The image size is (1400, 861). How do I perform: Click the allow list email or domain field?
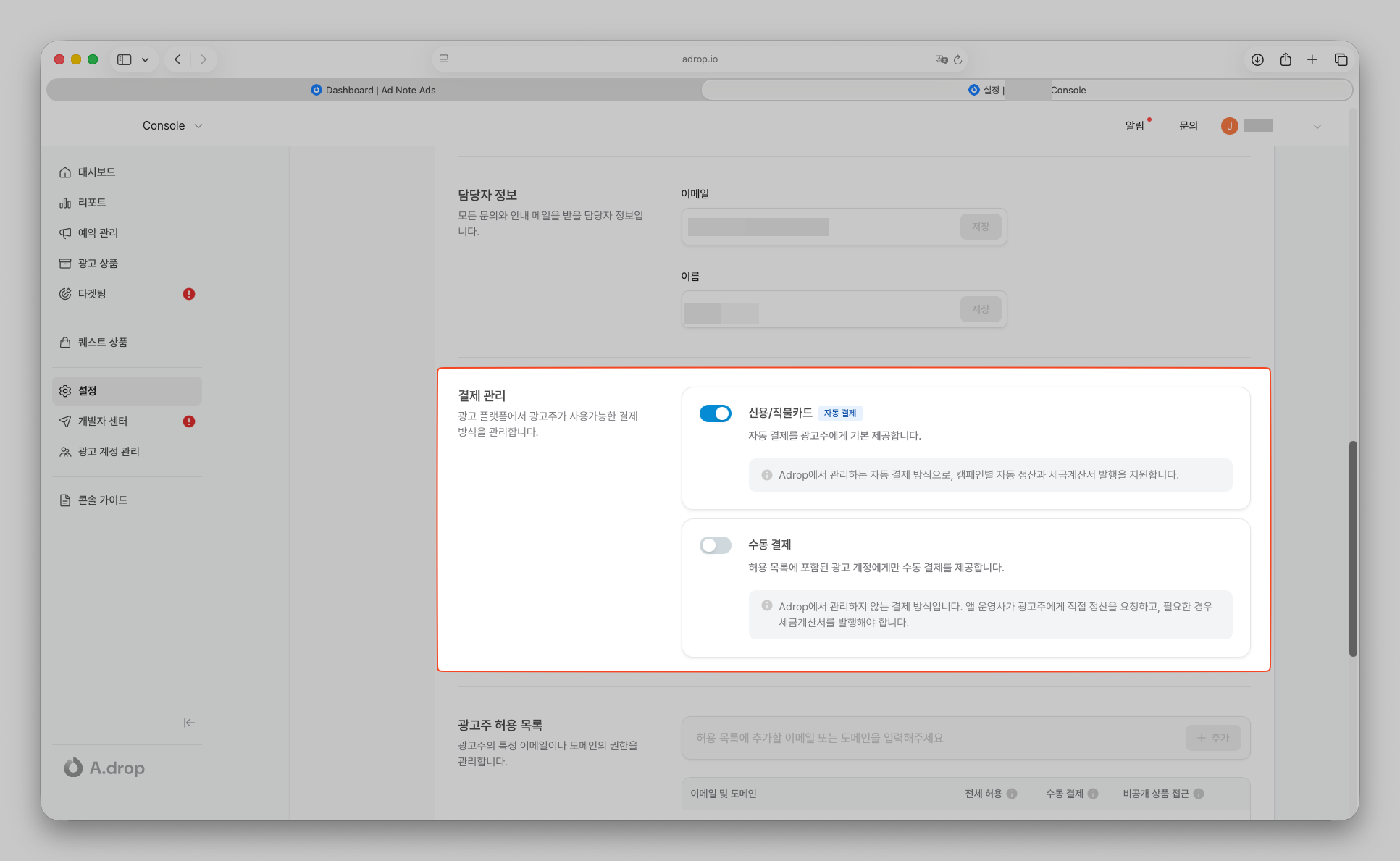point(931,738)
